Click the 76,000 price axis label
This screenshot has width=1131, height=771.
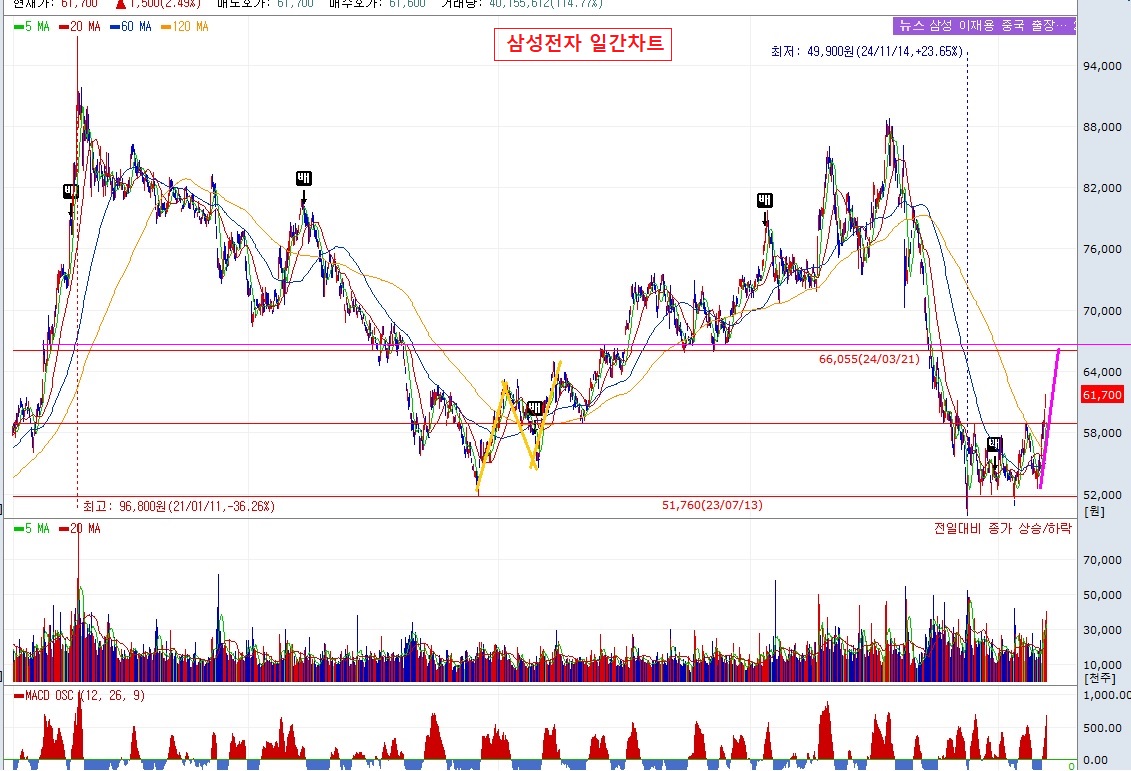[1103, 250]
